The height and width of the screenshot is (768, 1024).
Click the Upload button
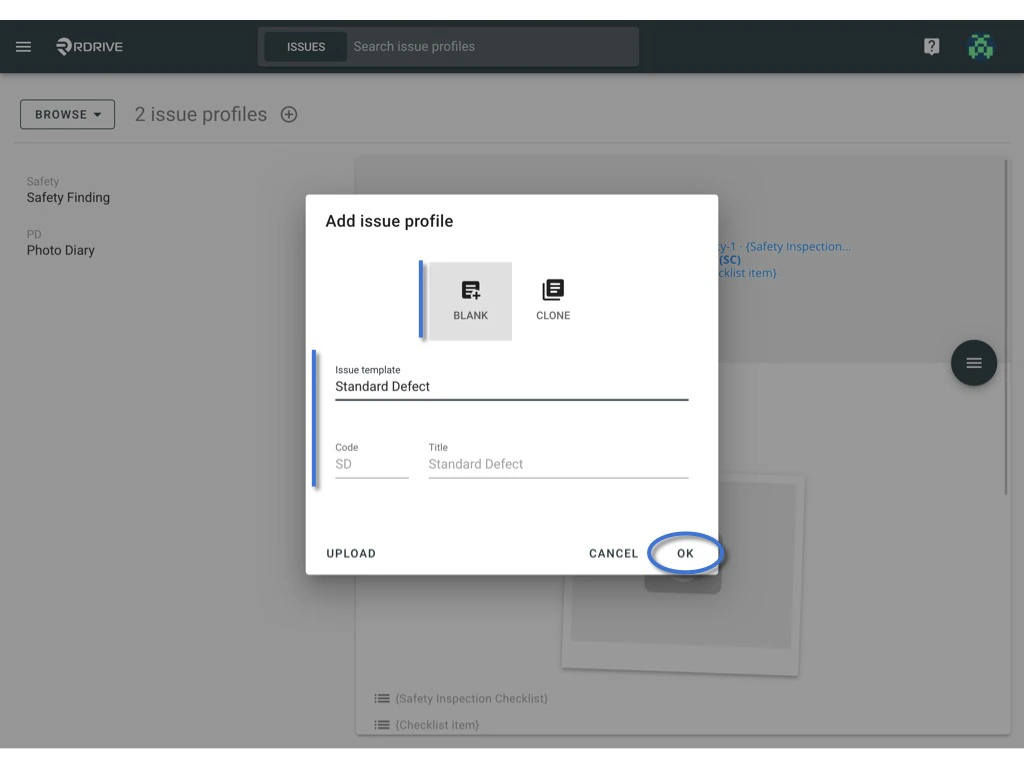[x=351, y=553]
